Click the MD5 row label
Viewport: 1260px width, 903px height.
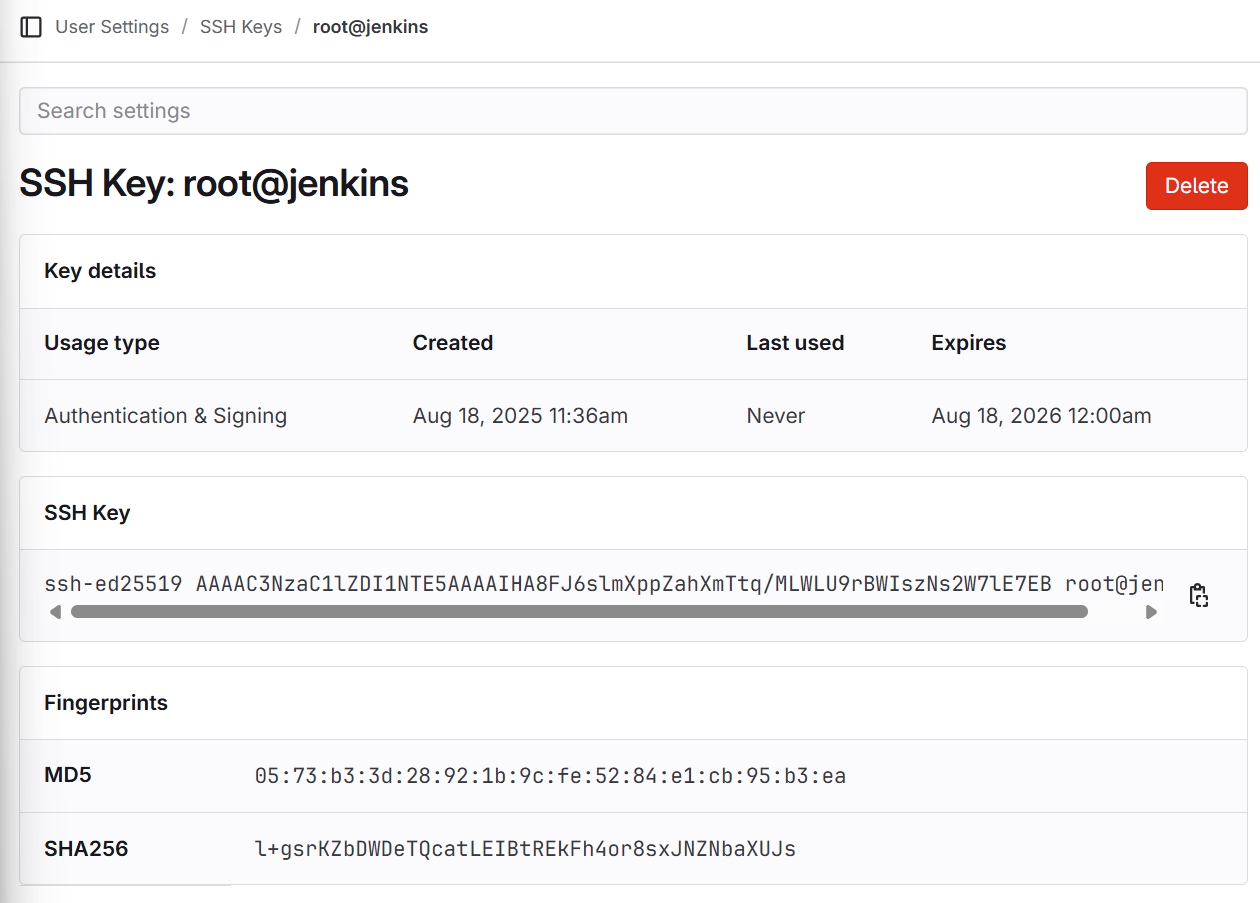68,775
